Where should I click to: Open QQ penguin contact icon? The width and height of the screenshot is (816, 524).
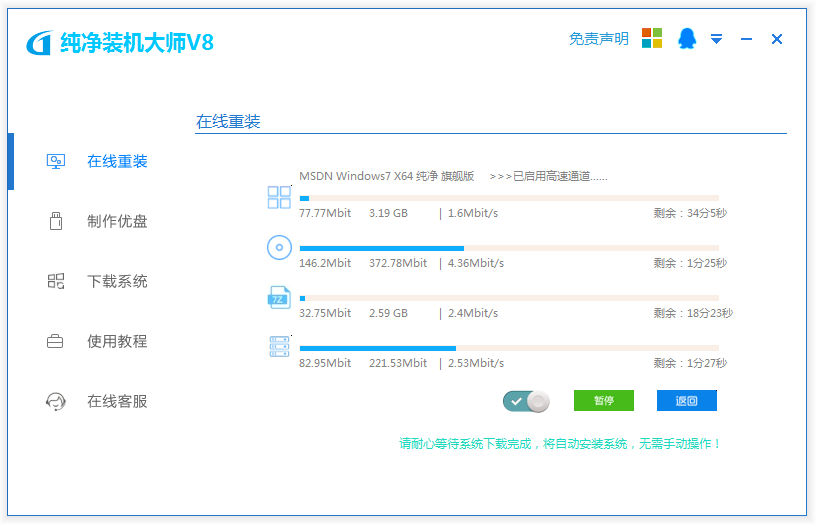pyautogui.click(x=687, y=39)
